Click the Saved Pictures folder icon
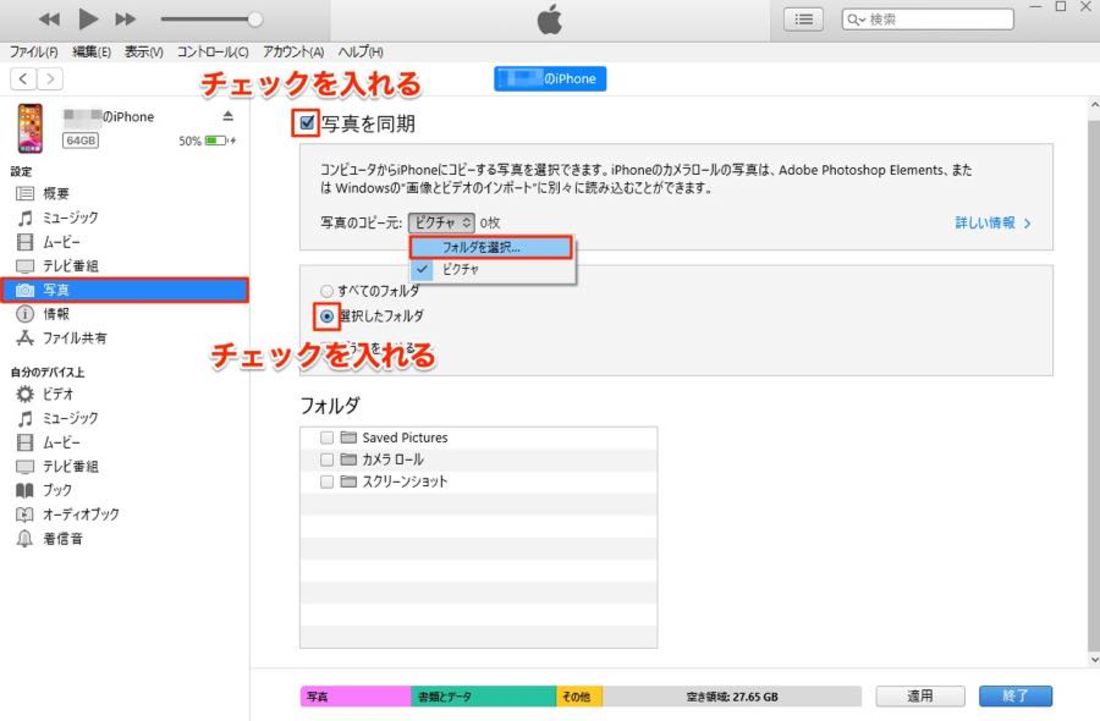This screenshot has width=1100, height=721. click(349, 438)
